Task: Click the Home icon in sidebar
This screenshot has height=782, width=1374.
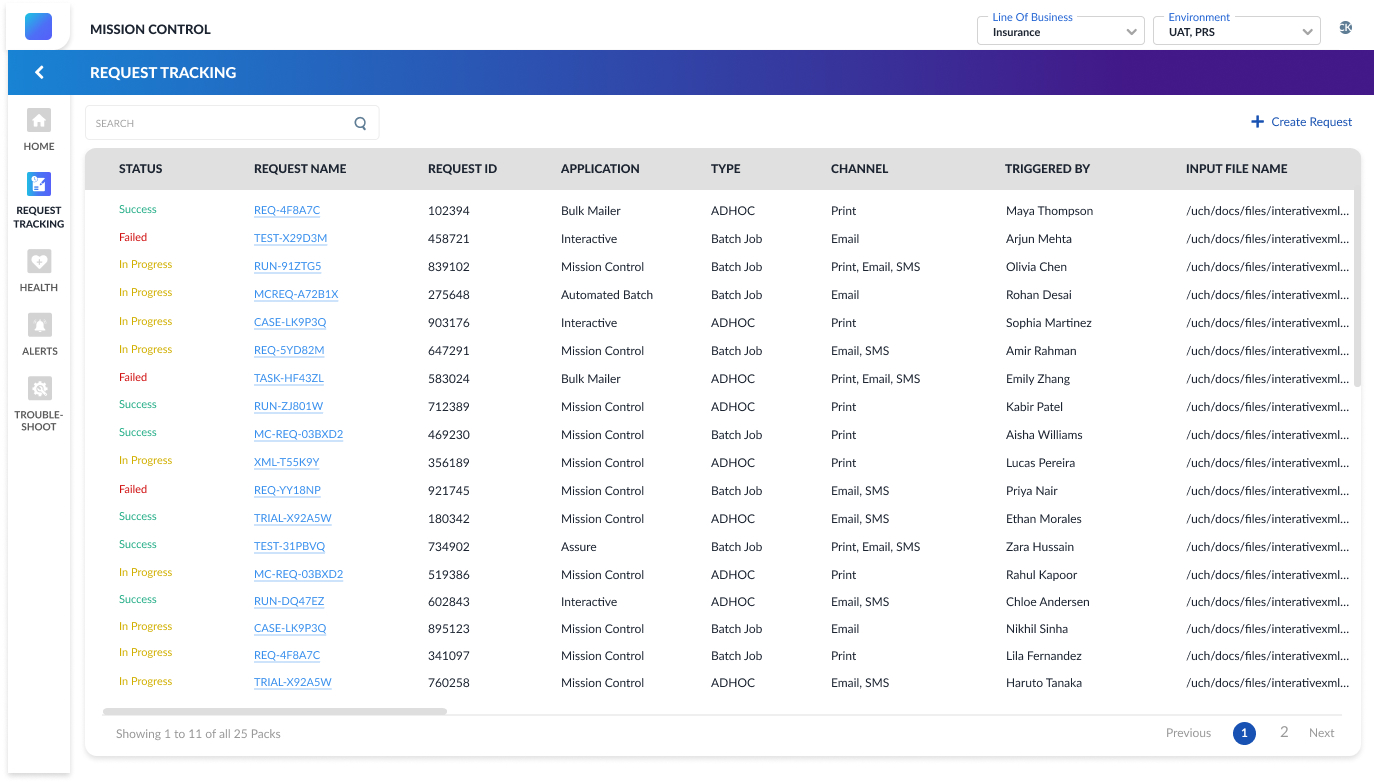Action: tap(39, 121)
